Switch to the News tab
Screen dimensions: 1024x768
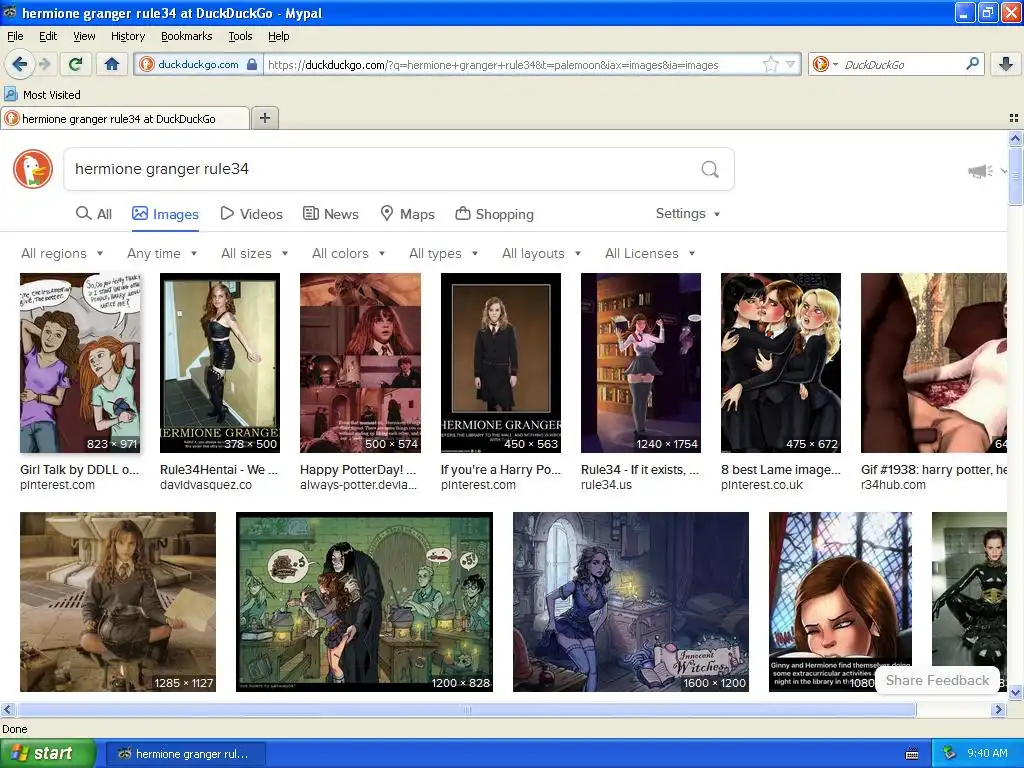330,214
